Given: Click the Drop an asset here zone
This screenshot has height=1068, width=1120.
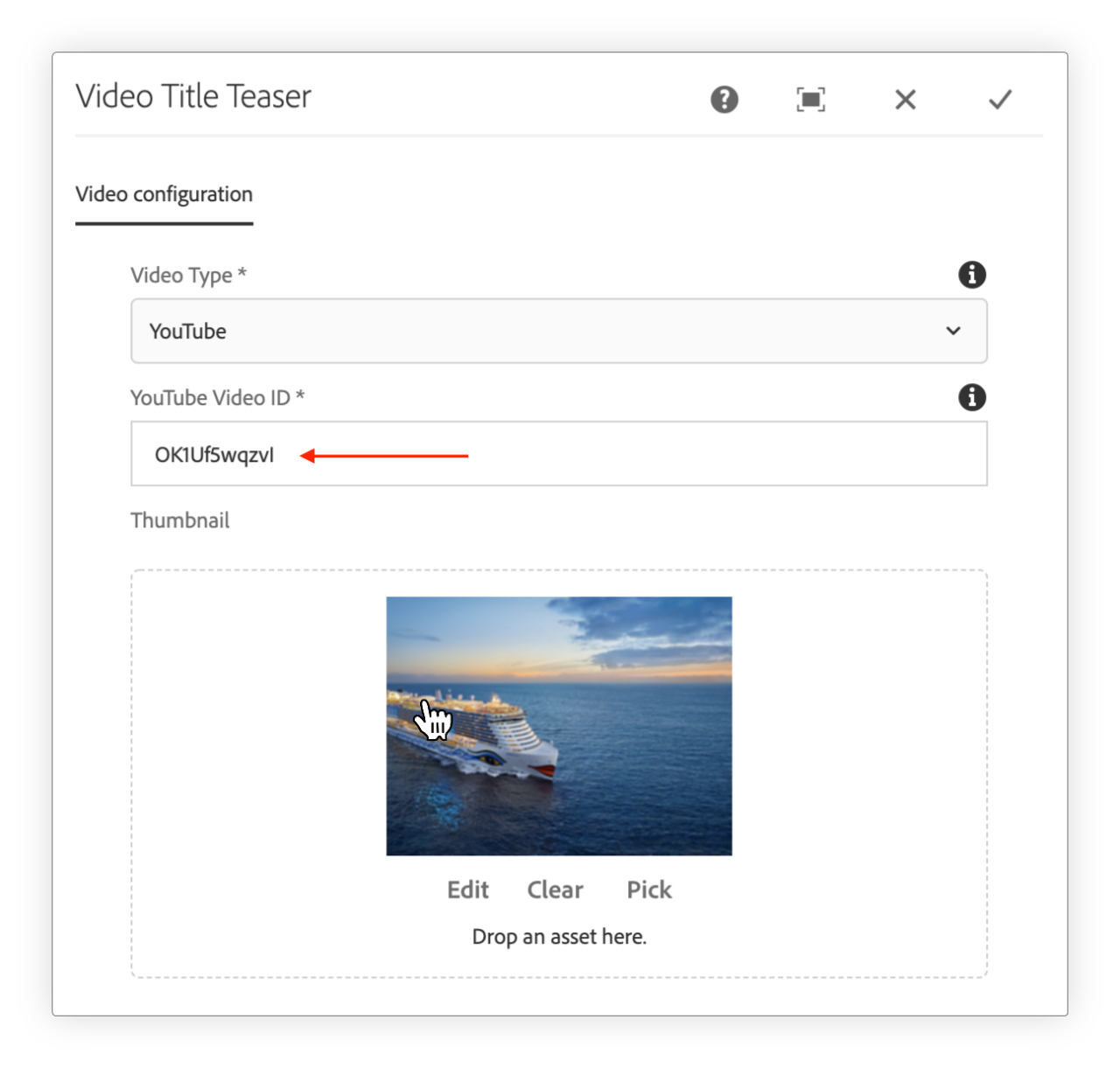Looking at the screenshot, I should (x=559, y=936).
